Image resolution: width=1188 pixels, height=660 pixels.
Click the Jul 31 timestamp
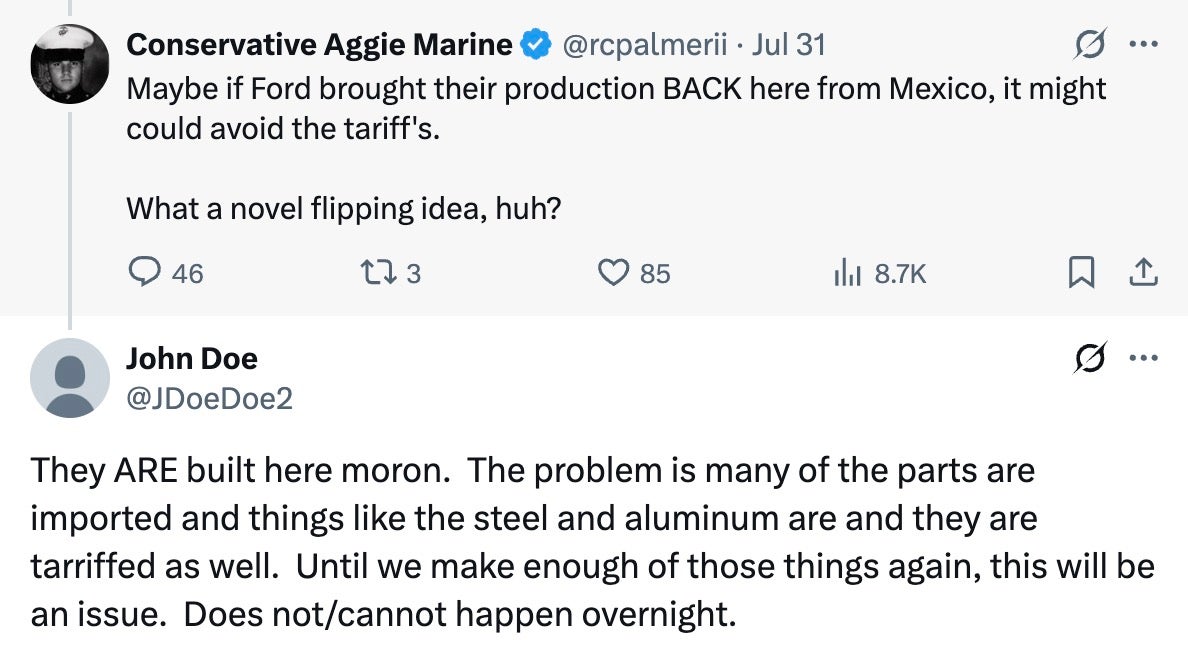click(x=789, y=44)
